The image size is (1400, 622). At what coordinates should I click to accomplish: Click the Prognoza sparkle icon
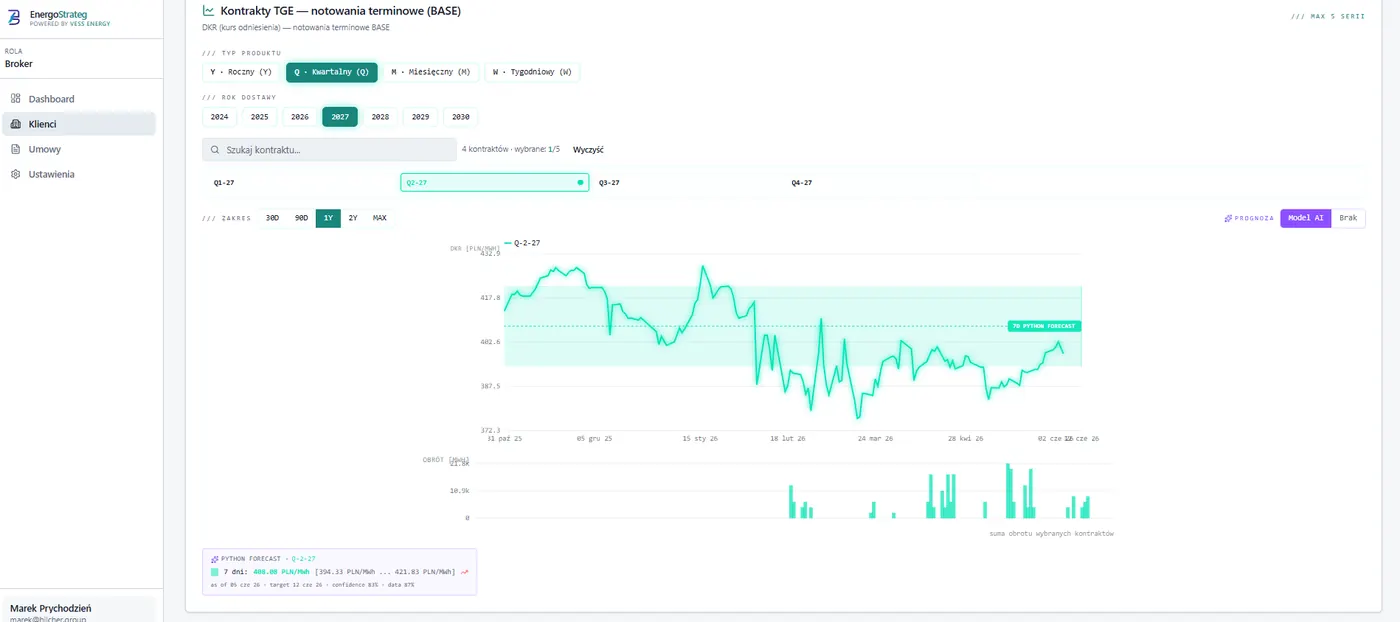point(1228,218)
